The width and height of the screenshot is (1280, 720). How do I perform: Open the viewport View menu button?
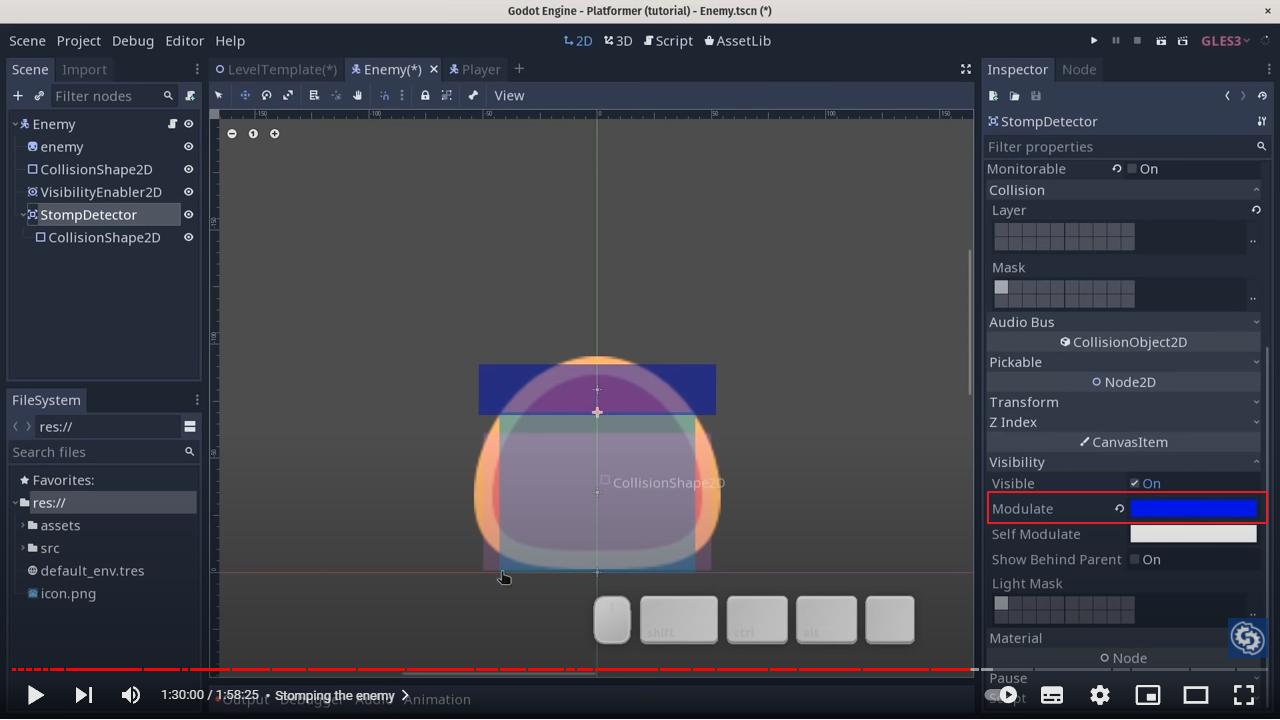click(x=509, y=96)
